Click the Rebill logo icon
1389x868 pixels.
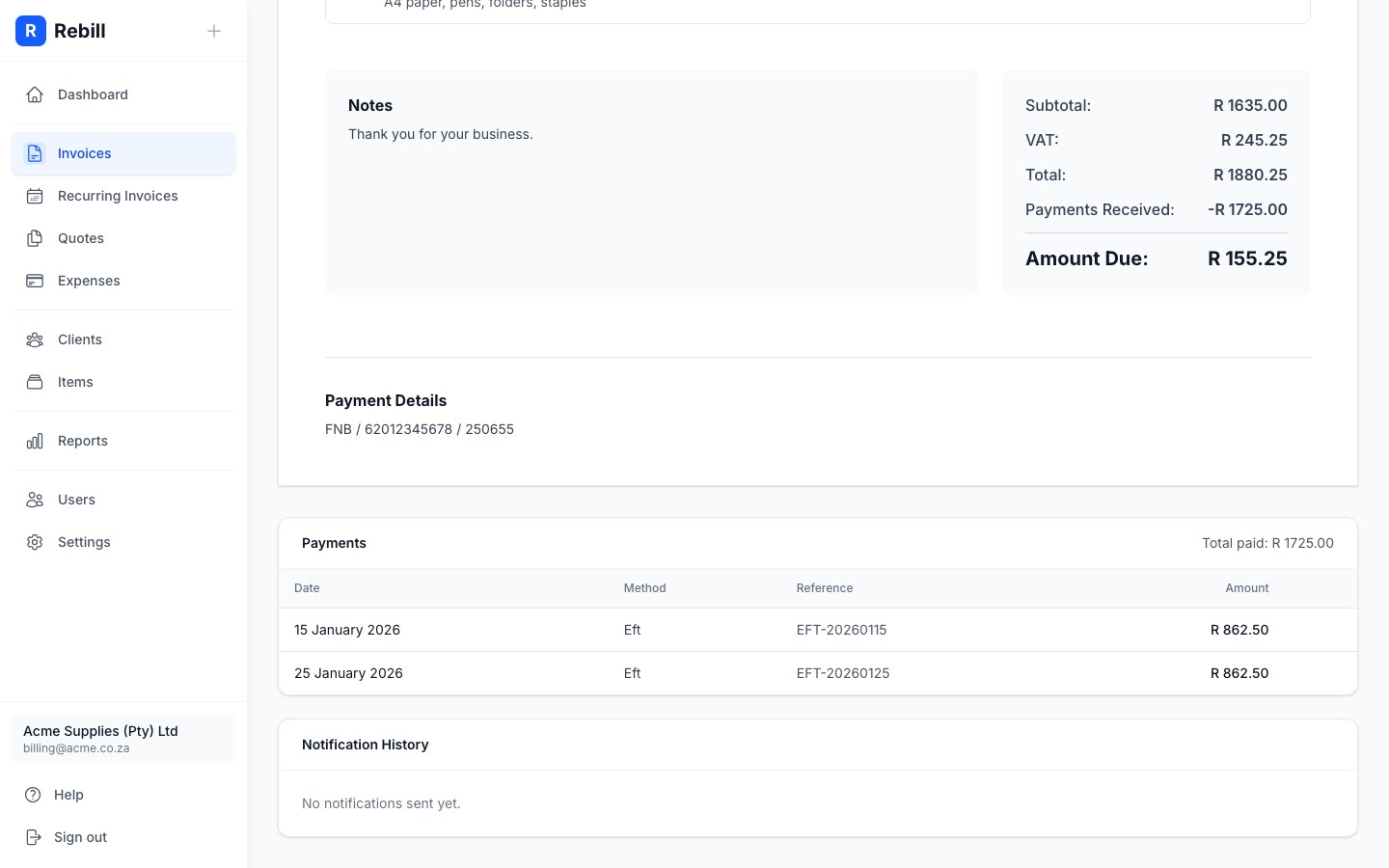(x=31, y=31)
